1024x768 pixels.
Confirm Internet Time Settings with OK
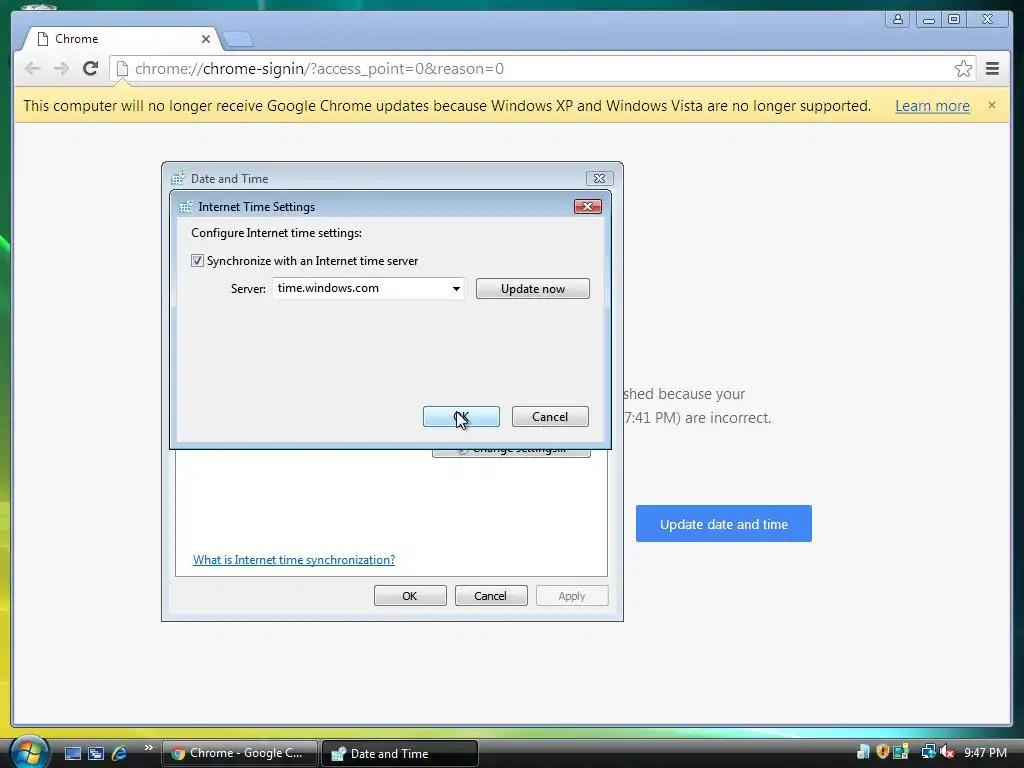pos(461,417)
